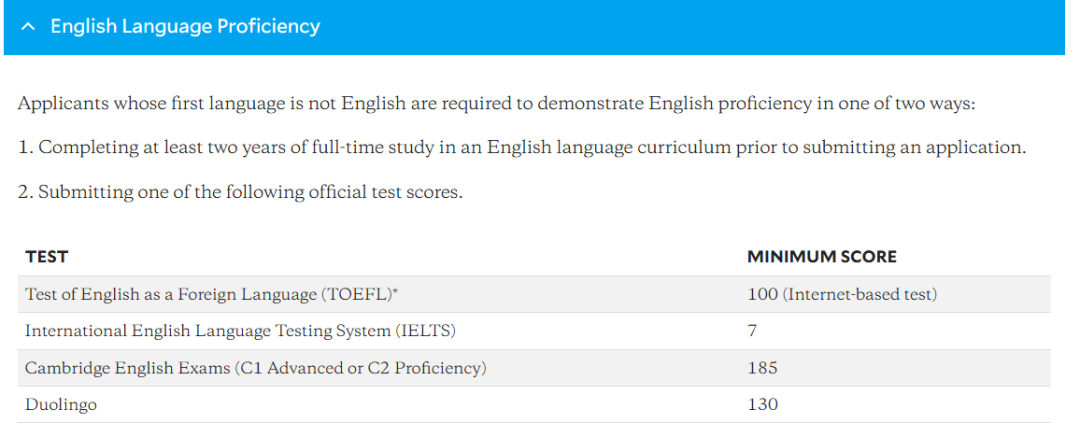Collapse the English Language Proficiency chevron icon
Image resolution: width=1080 pixels, height=437 pixels.
pos(28,27)
